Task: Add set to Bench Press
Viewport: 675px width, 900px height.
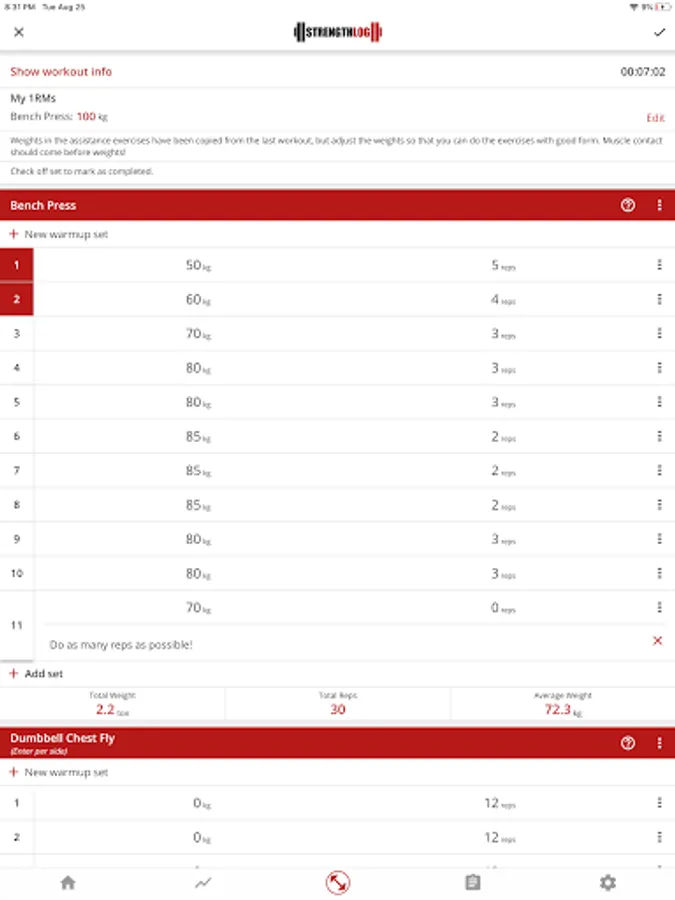Action: 36,674
